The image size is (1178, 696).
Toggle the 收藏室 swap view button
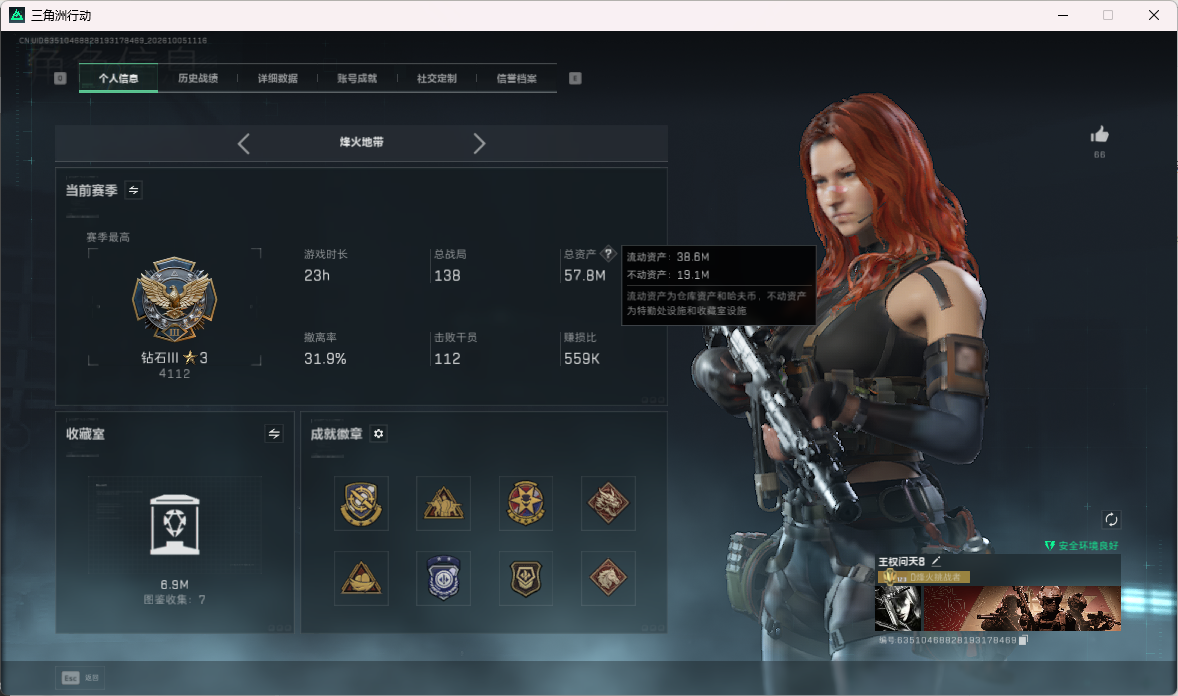274,434
